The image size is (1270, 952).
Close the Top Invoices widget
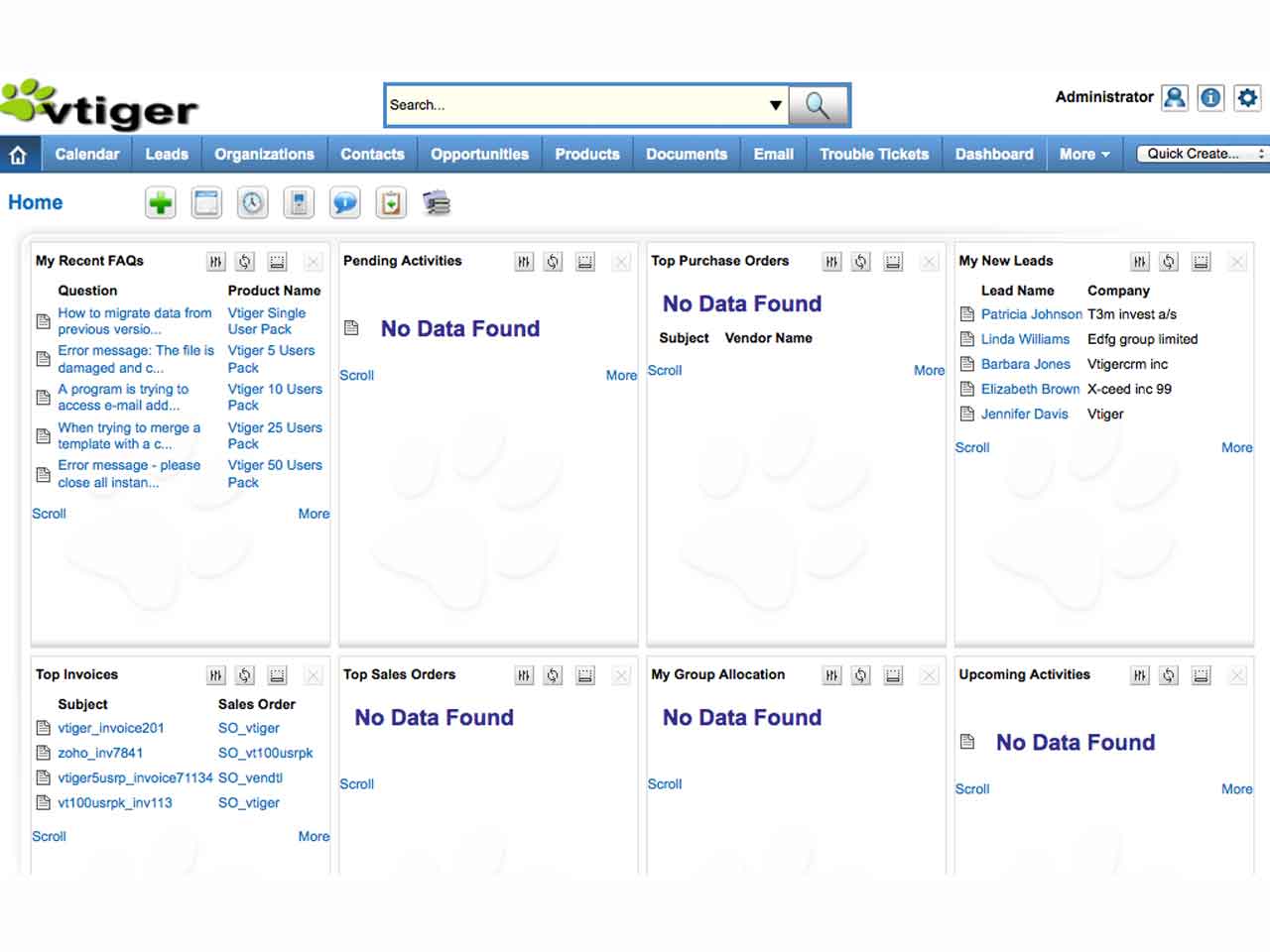[x=313, y=675]
